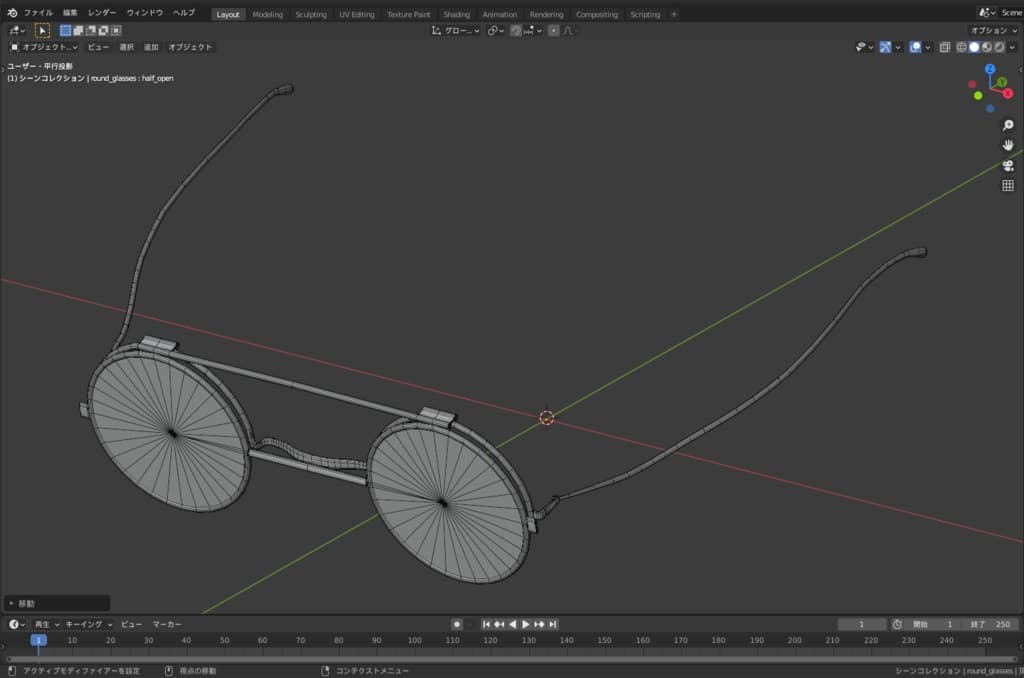Open the shading options dropdown arrow
Viewport: 1024px width, 678px height.
(1012, 47)
